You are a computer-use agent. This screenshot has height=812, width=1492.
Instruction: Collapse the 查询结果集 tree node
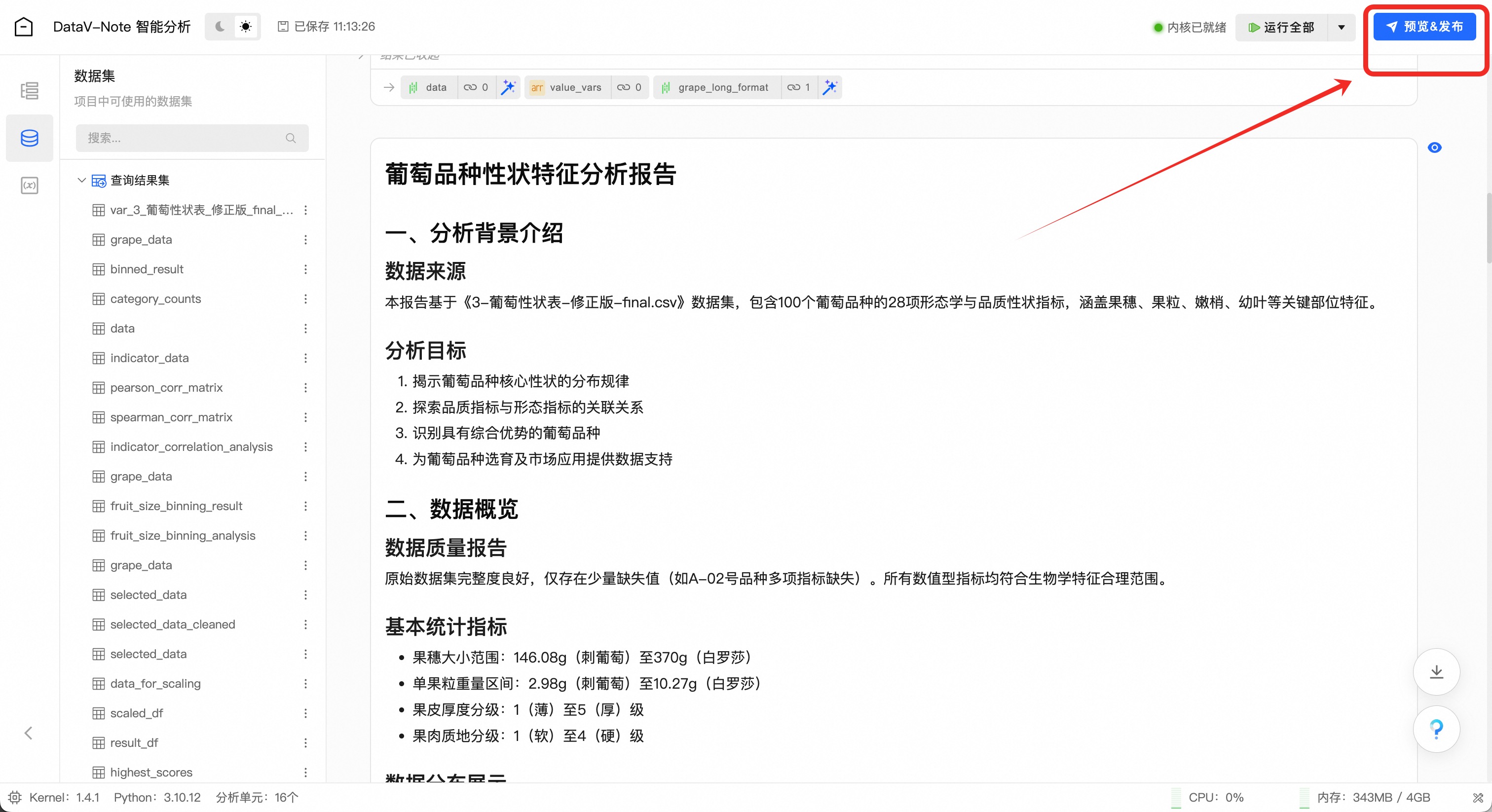tap(82, 180)
